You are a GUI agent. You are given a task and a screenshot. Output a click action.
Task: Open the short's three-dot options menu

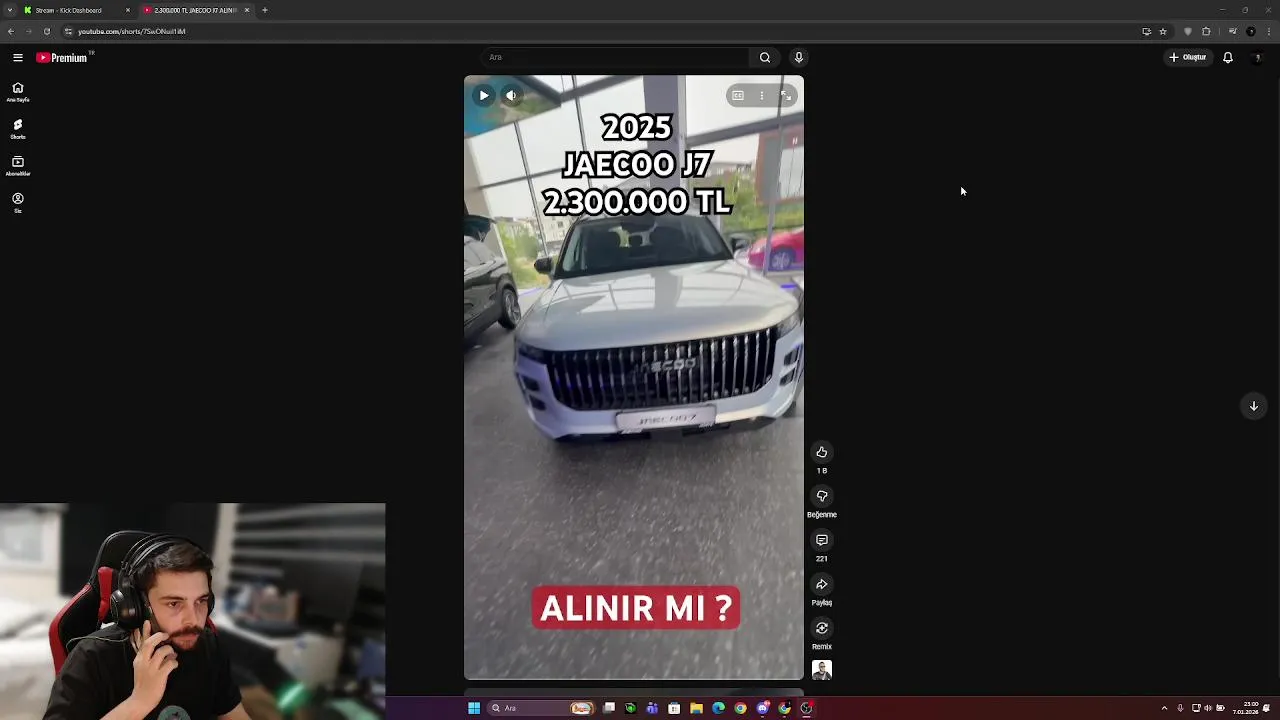click(x=762, y=96)
